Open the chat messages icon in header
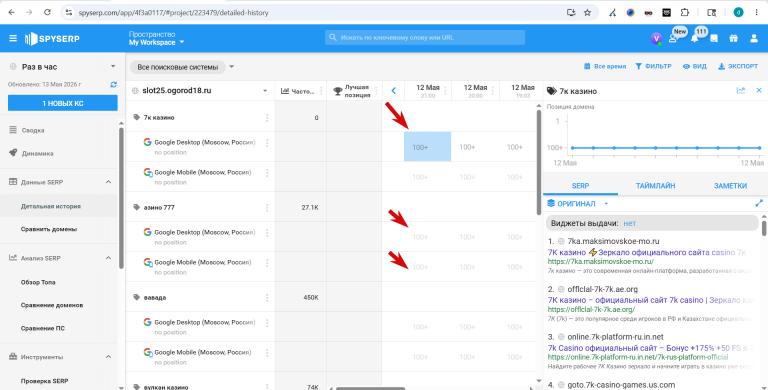The width and height of the screenshot is (768, 390). point(714,38)
